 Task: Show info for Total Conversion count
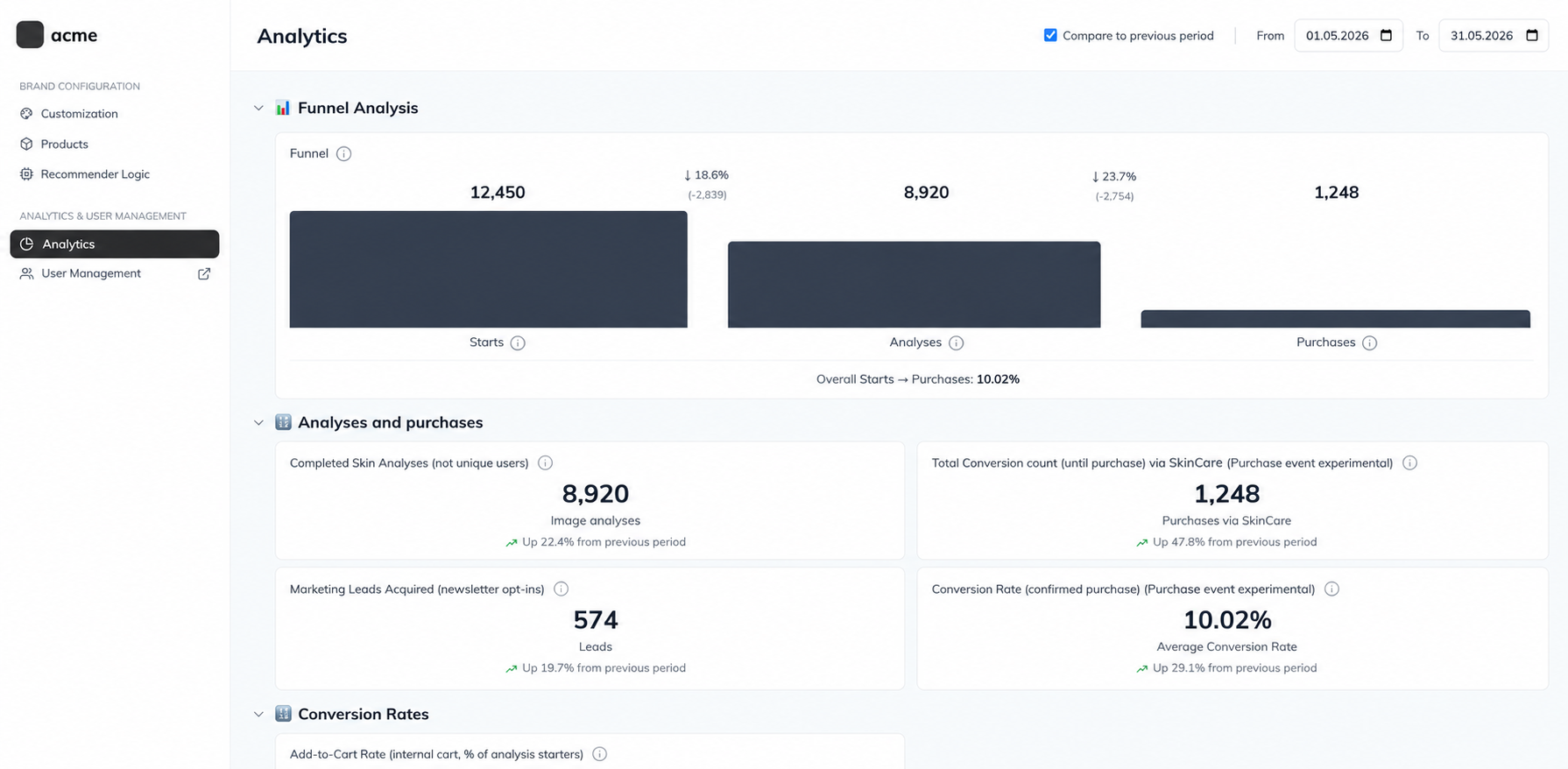1409,462
